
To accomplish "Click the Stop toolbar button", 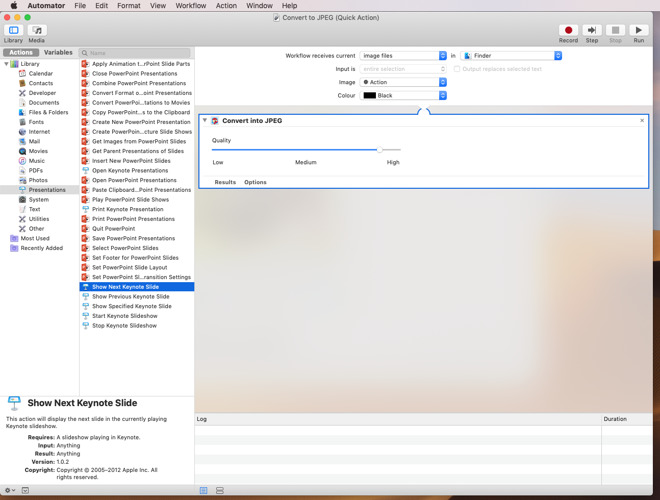I will click(x=615, y=30).
